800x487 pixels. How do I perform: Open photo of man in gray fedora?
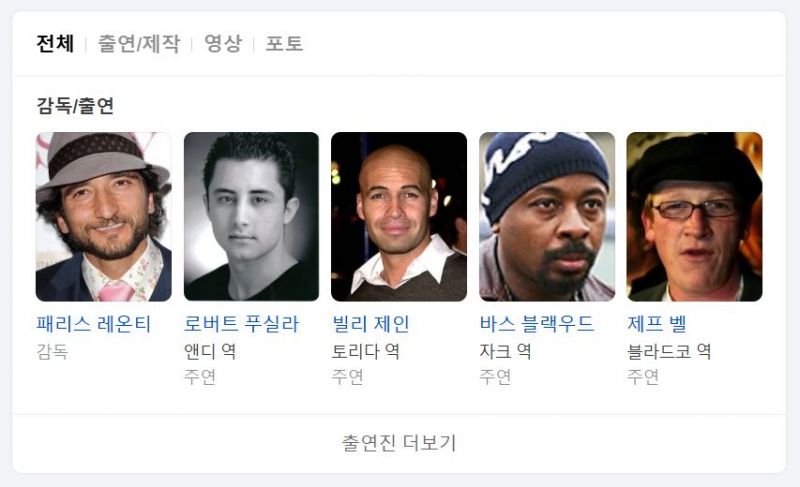104,217
